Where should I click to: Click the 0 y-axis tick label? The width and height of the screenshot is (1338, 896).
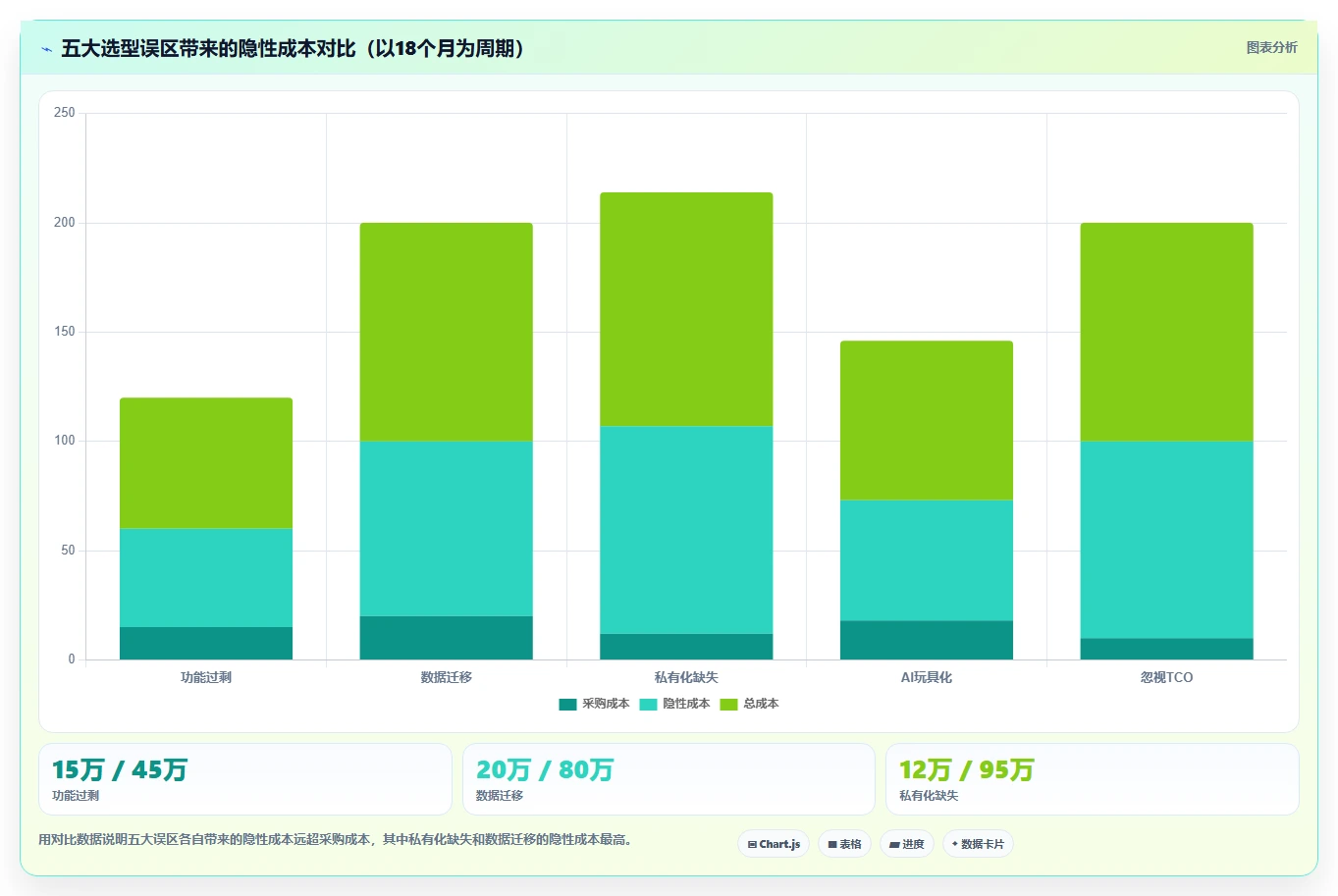72,659
